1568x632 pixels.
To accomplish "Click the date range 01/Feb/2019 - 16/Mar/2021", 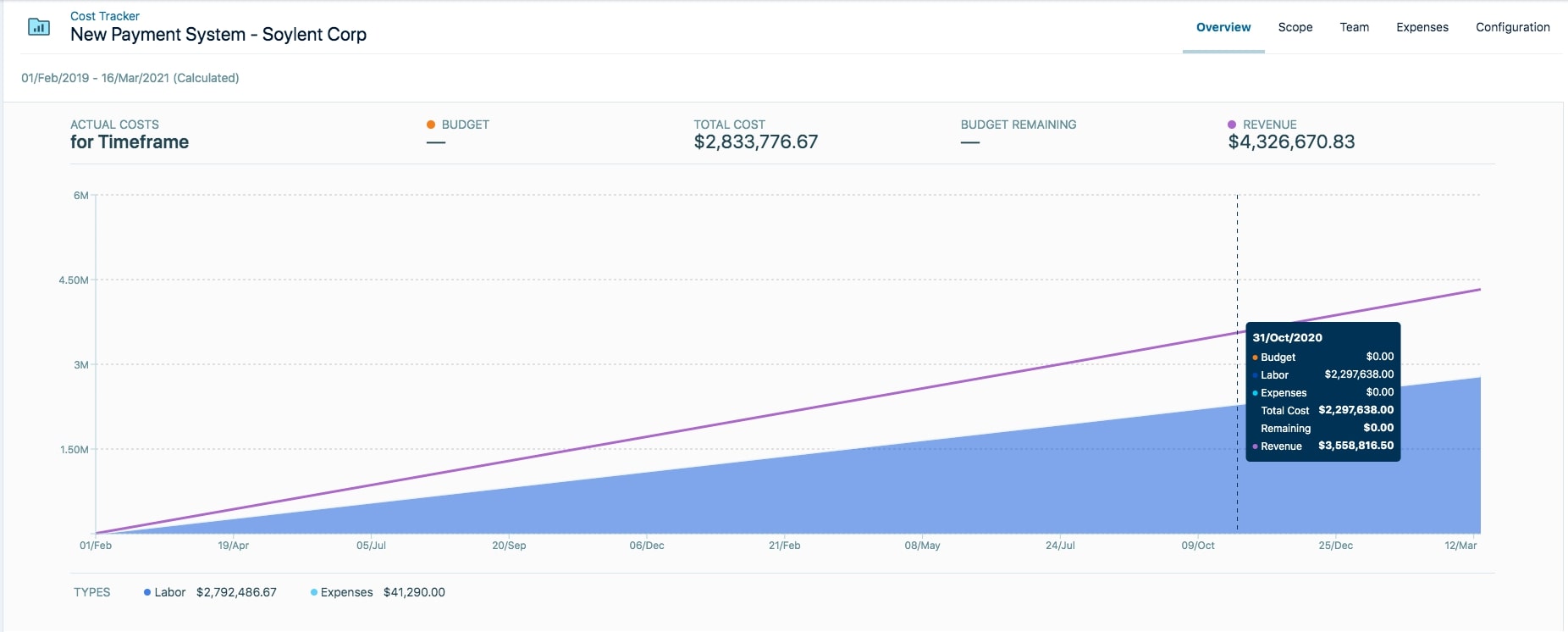I will click(x=130, y=78).
